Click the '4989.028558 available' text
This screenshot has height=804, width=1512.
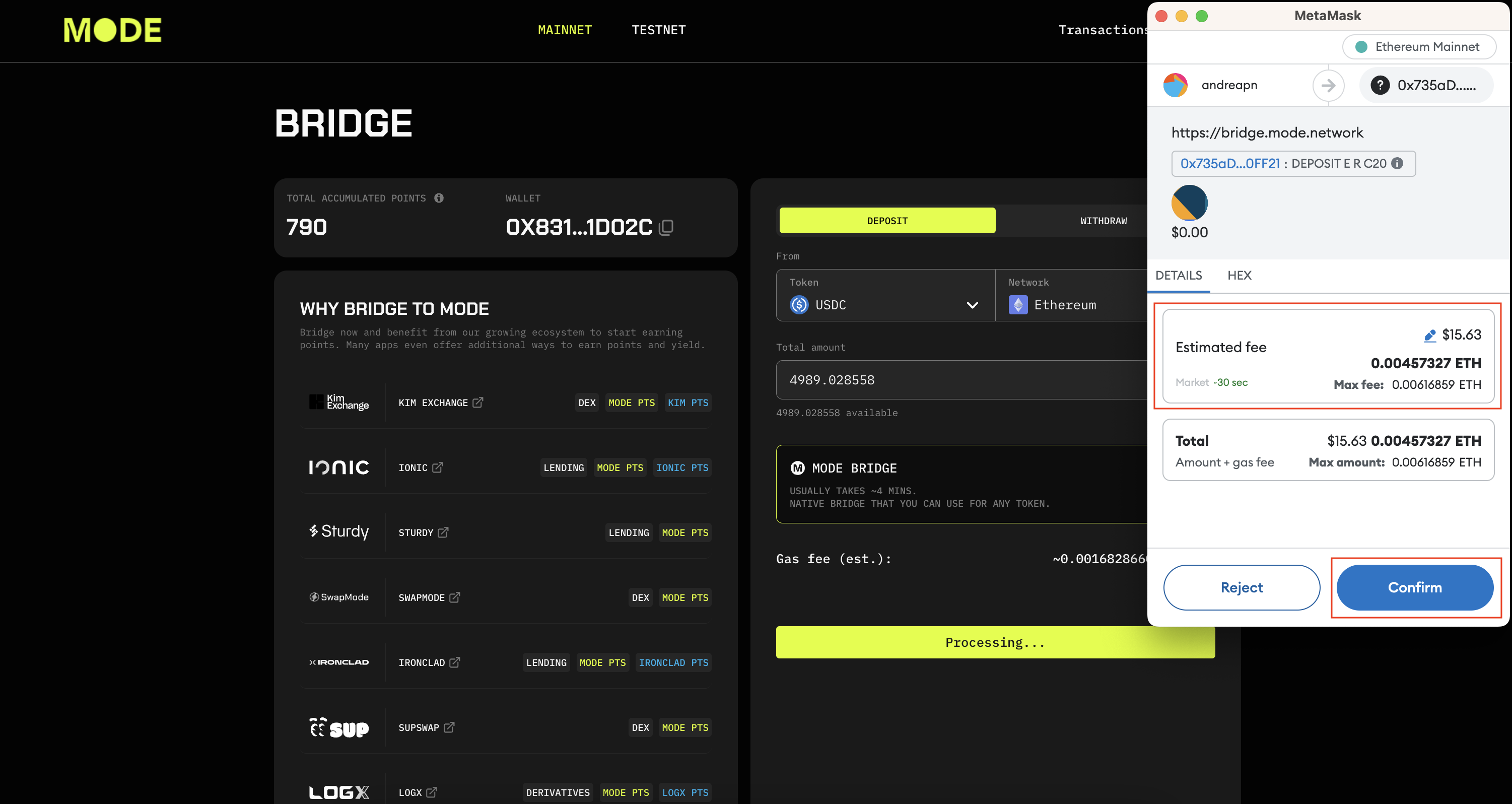coord(837,413)
